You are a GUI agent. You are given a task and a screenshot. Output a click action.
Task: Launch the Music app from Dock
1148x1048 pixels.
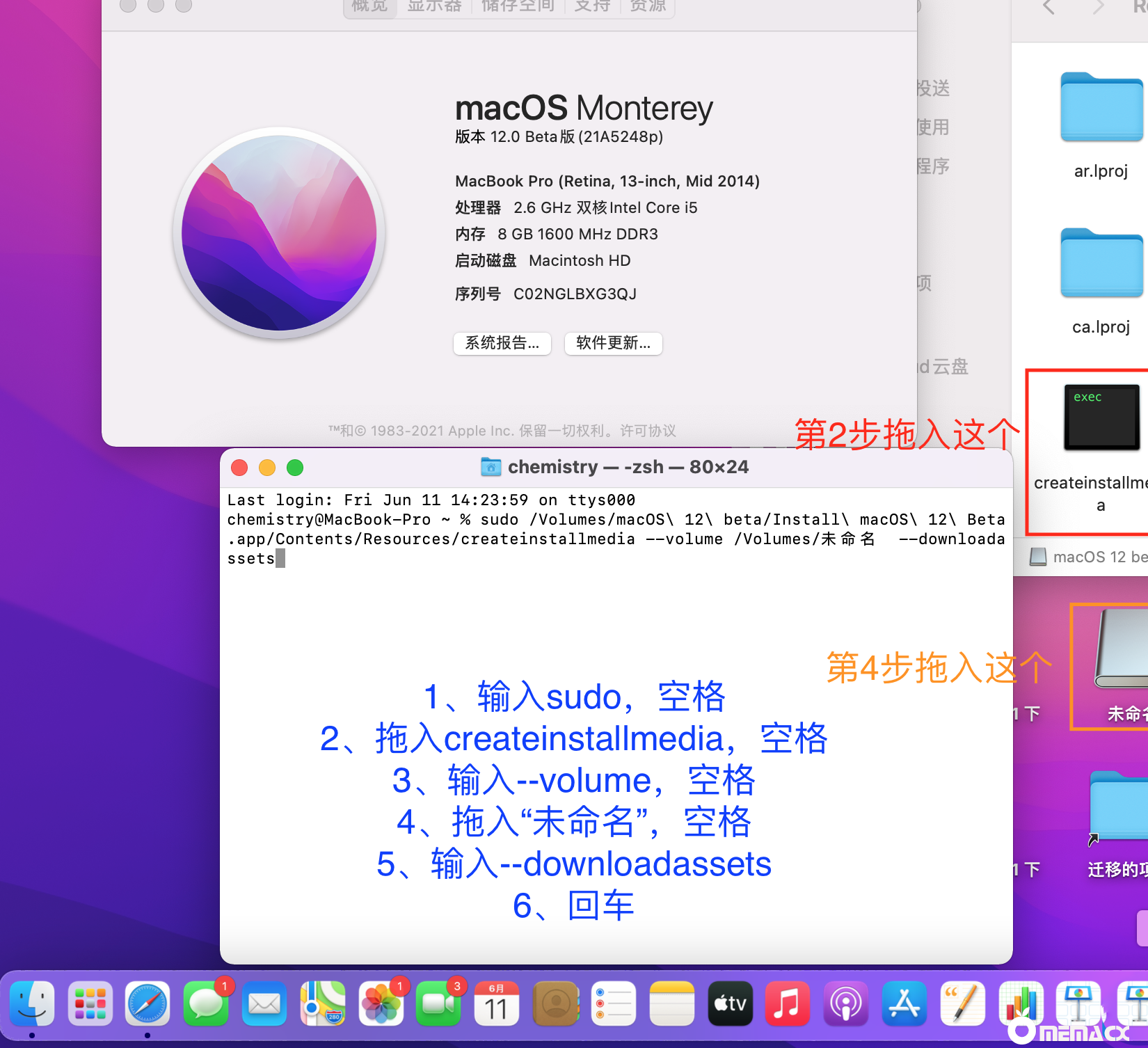(x=787, y=1003)
